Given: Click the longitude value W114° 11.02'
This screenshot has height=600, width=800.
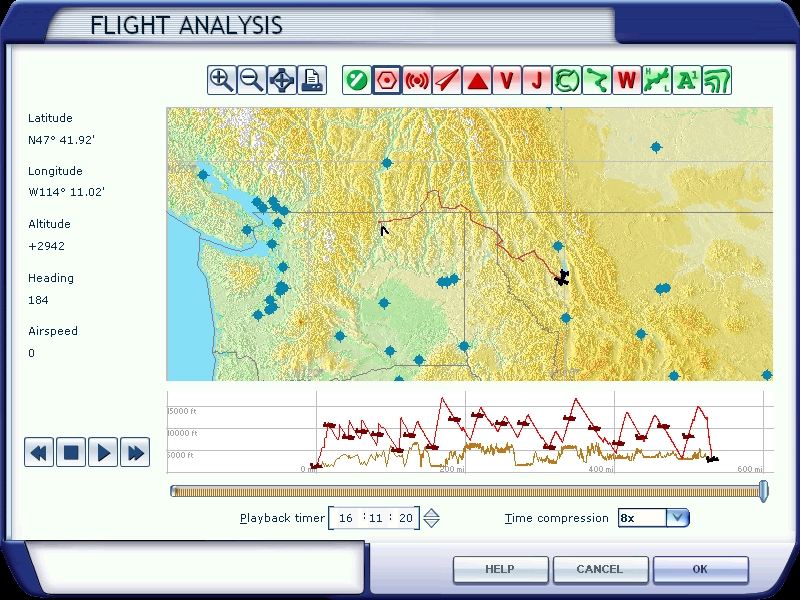Looking at the screenshot, I should [66, 192].
